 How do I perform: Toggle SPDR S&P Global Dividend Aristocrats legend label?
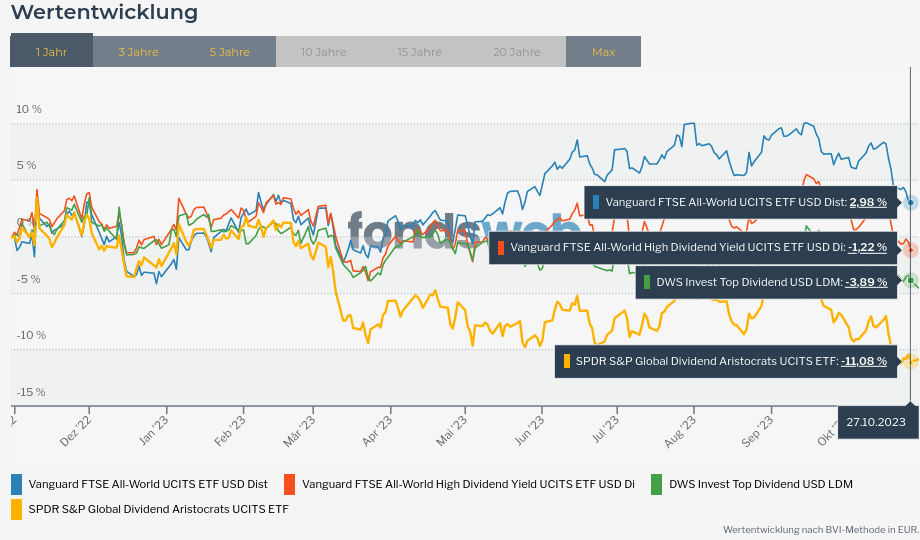(x=158, y=509)
